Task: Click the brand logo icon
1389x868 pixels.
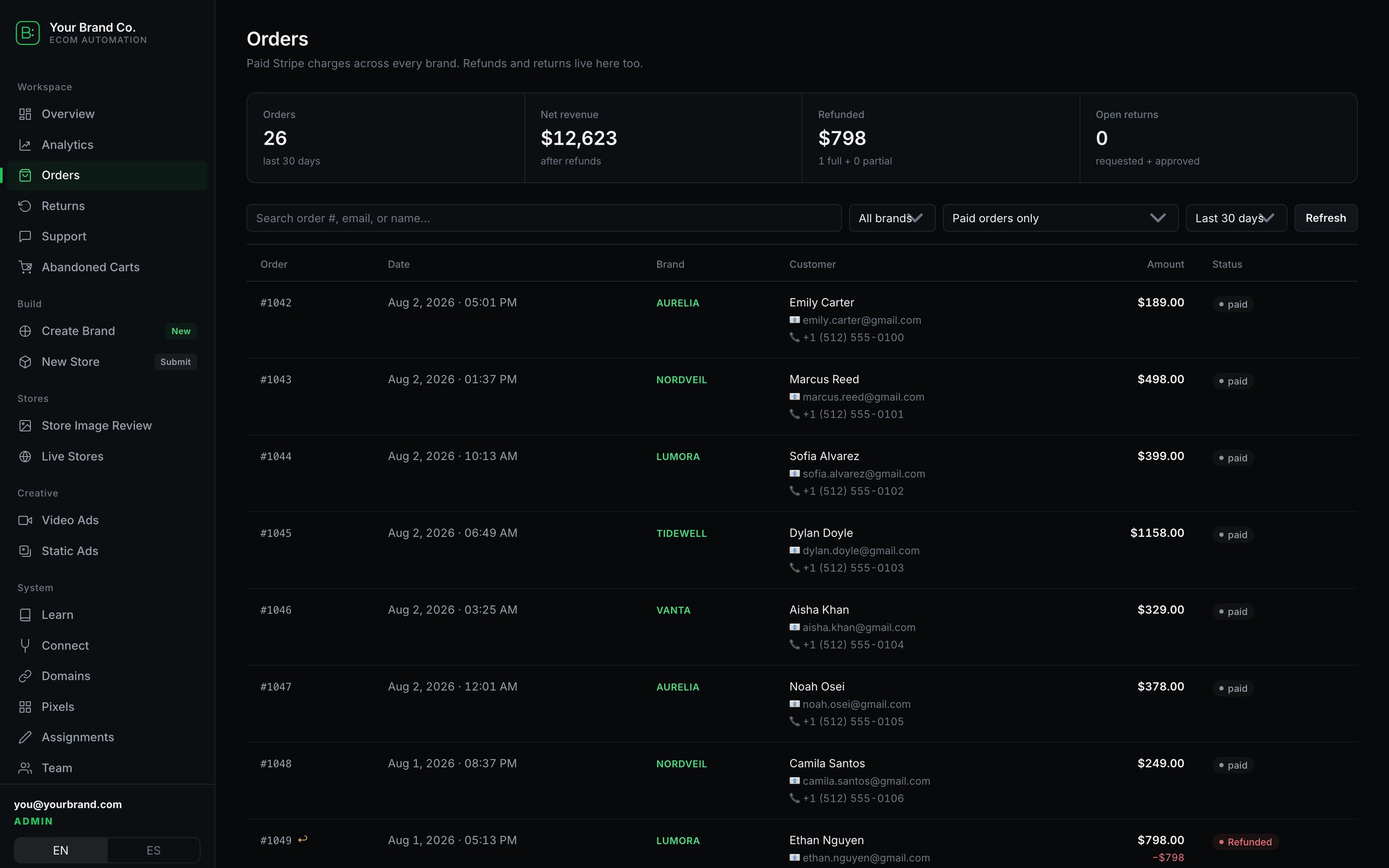Action: [27, 33]
